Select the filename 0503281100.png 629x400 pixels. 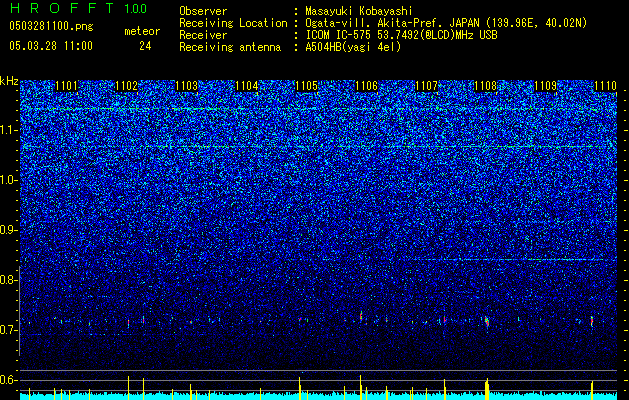pos(51,26)
